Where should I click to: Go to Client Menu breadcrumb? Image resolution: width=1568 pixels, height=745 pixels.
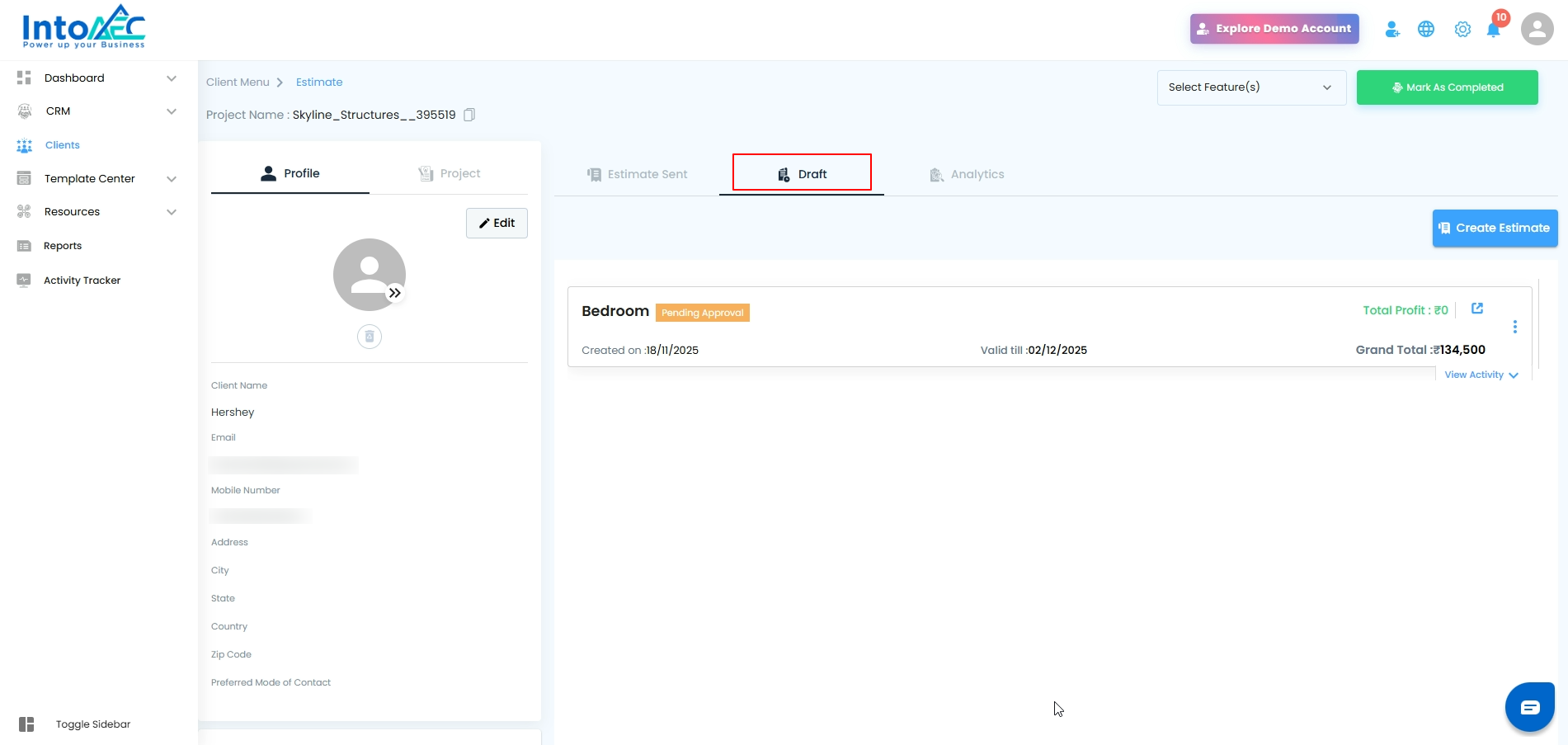point(238,83)
